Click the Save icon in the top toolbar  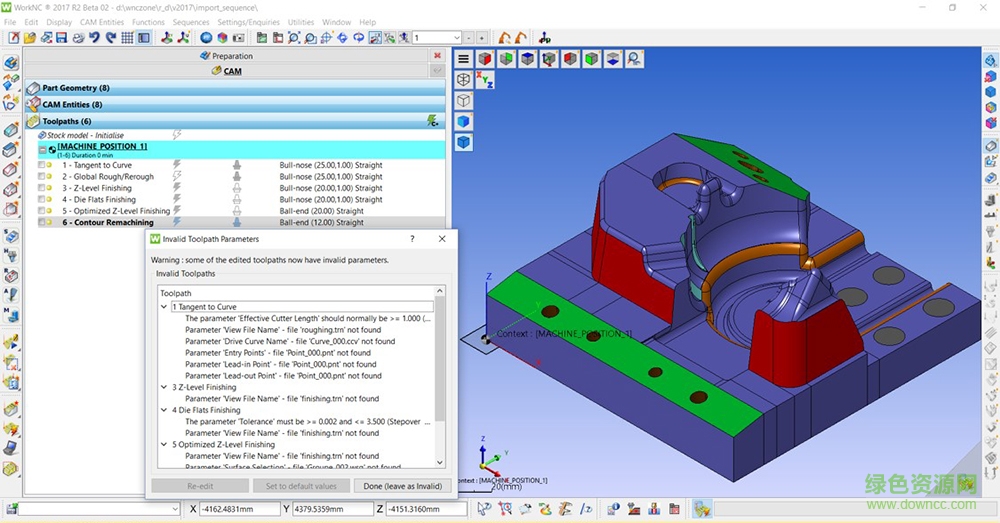(x=62, y=38)
